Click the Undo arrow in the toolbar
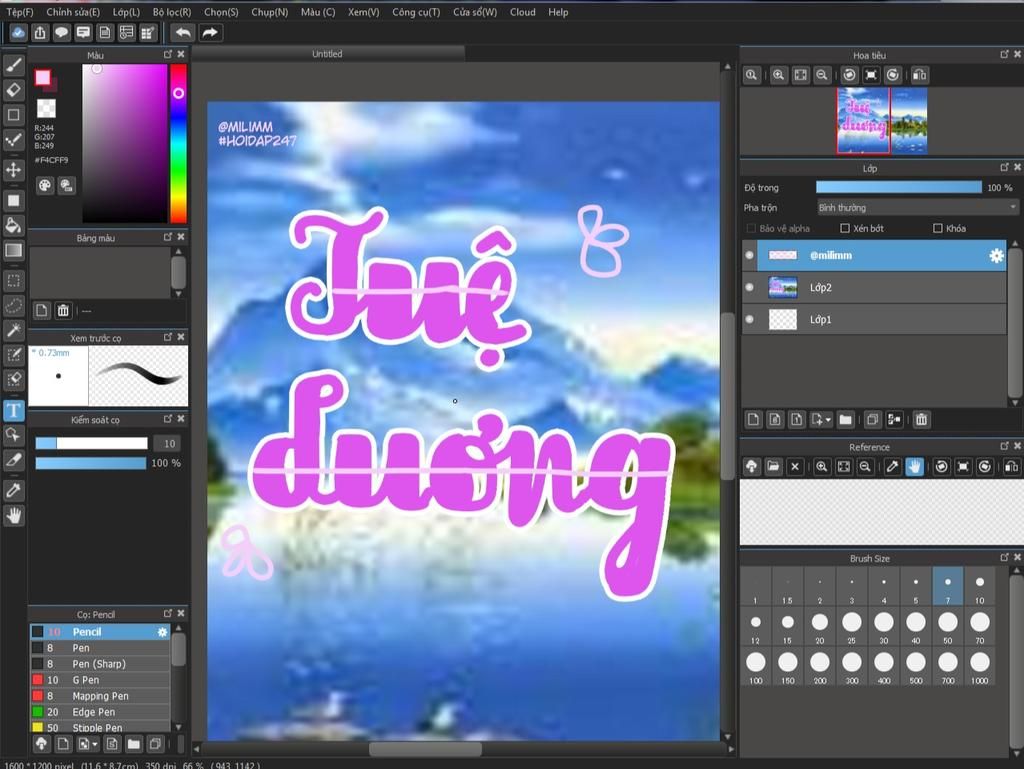The image size is (1024, 769). coord(184,33)
